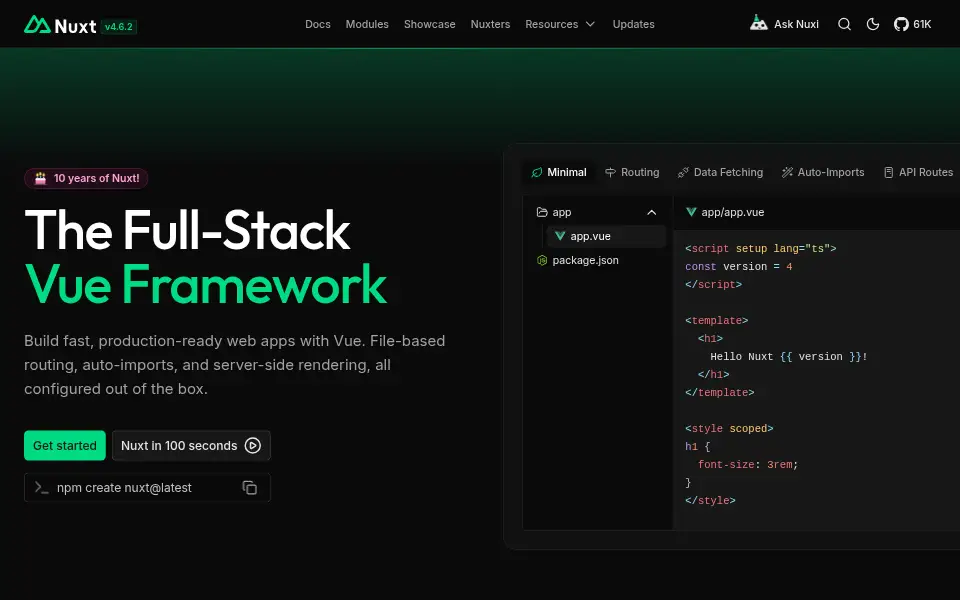Switch to the Routing tab
Screen dimensions: 960x600
pyautogui.click(x=632, y=173)
